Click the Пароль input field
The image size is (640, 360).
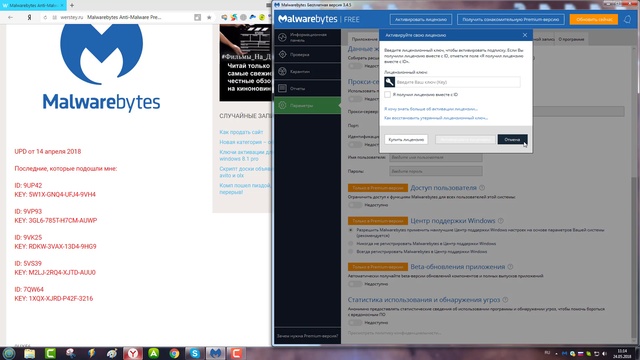coord(436,171)
